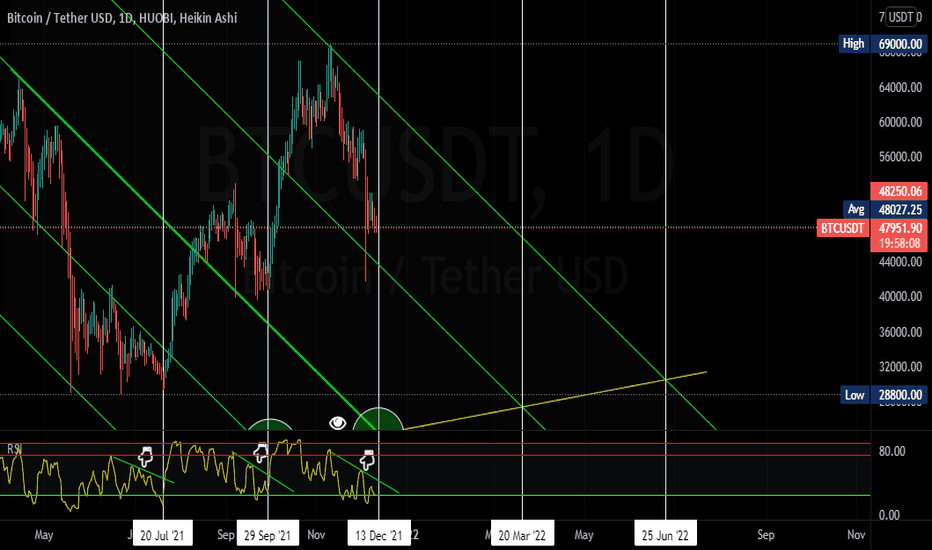Click the RSI indicator label
932x550 pixels.
tap(14, 449)
